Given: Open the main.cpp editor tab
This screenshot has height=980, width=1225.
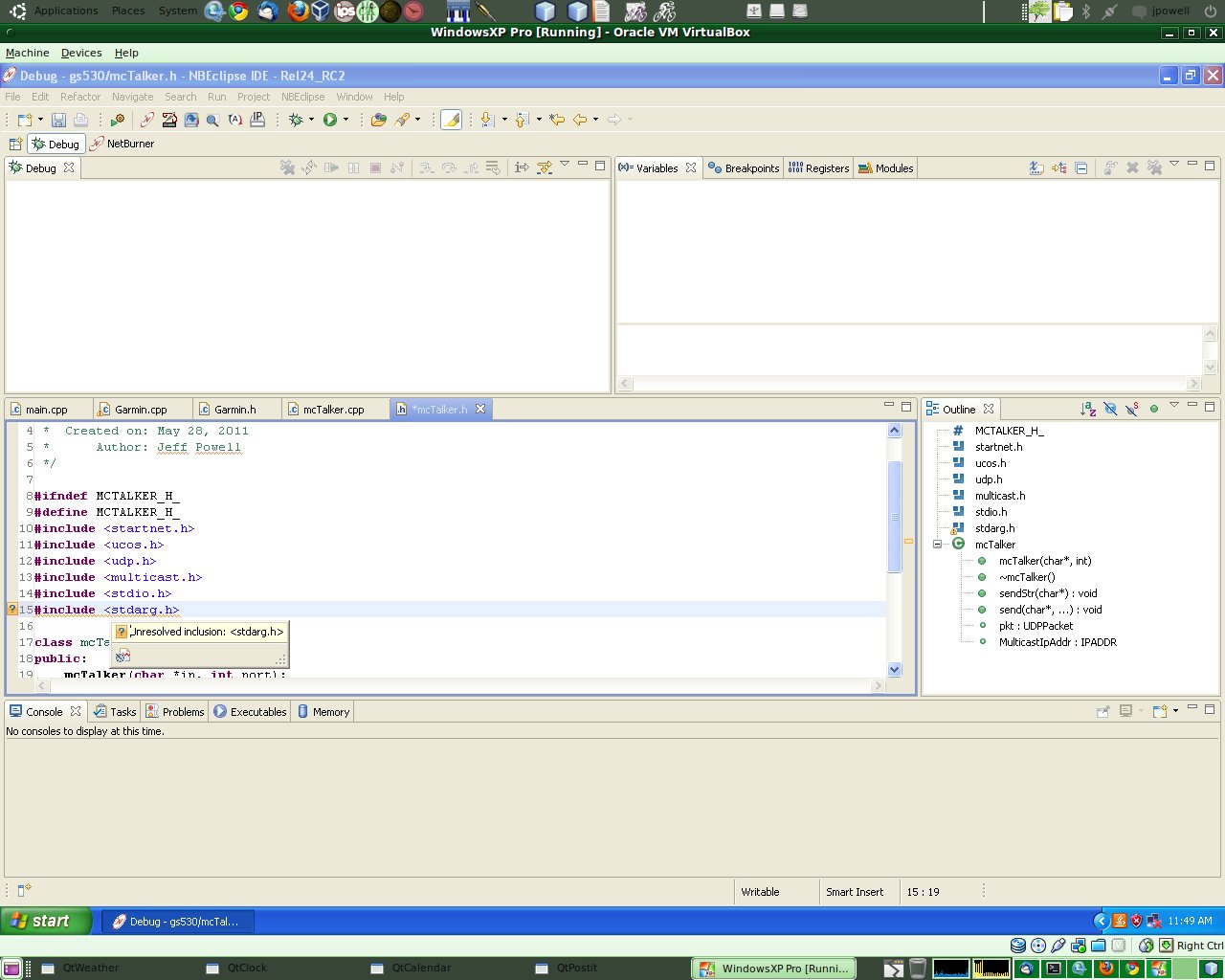Looking at the screenshot, I should 47,410.
